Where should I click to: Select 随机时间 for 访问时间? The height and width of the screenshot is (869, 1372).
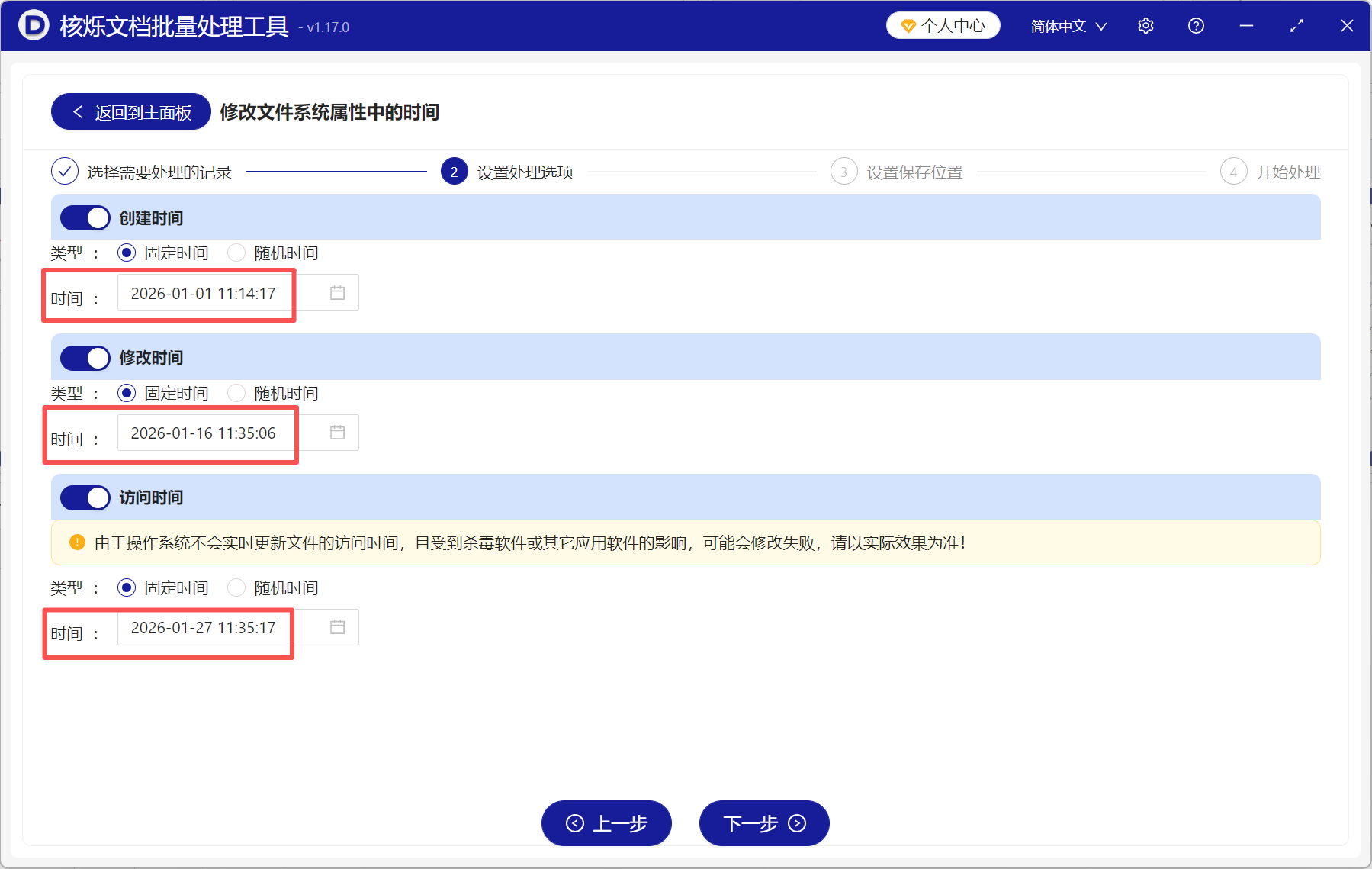click(x=236, y=587)
